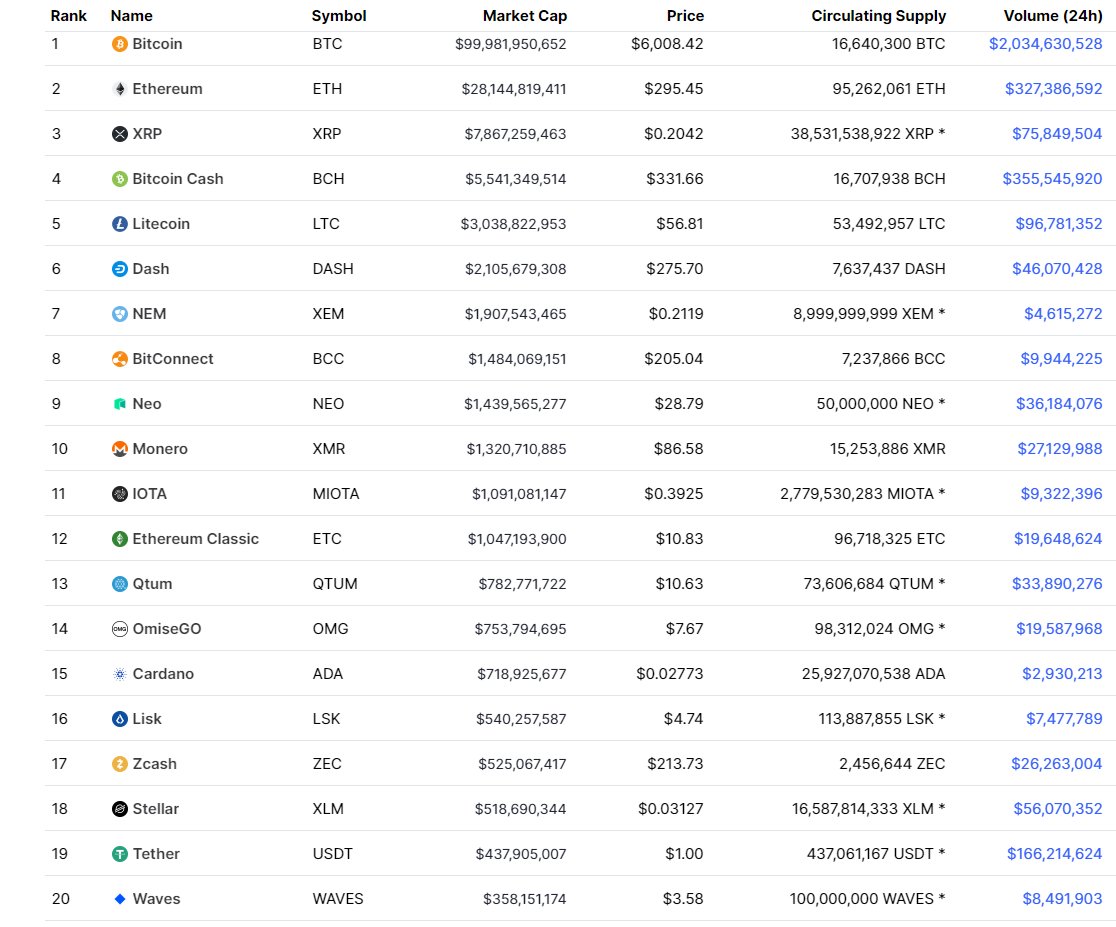
Task: Select Lisk price $4.74
Action: [x=683, y=719]
